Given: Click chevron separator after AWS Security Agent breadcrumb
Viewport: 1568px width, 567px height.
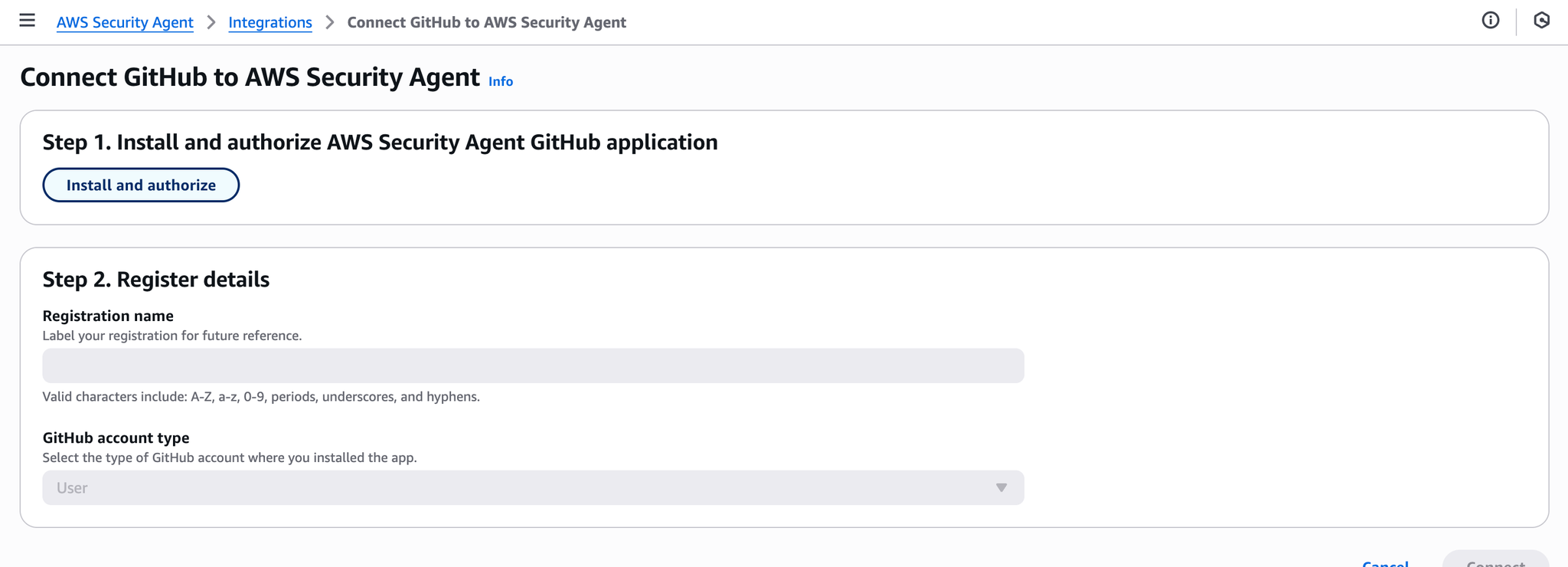Looking at the screenshot, I should (211, 22).
